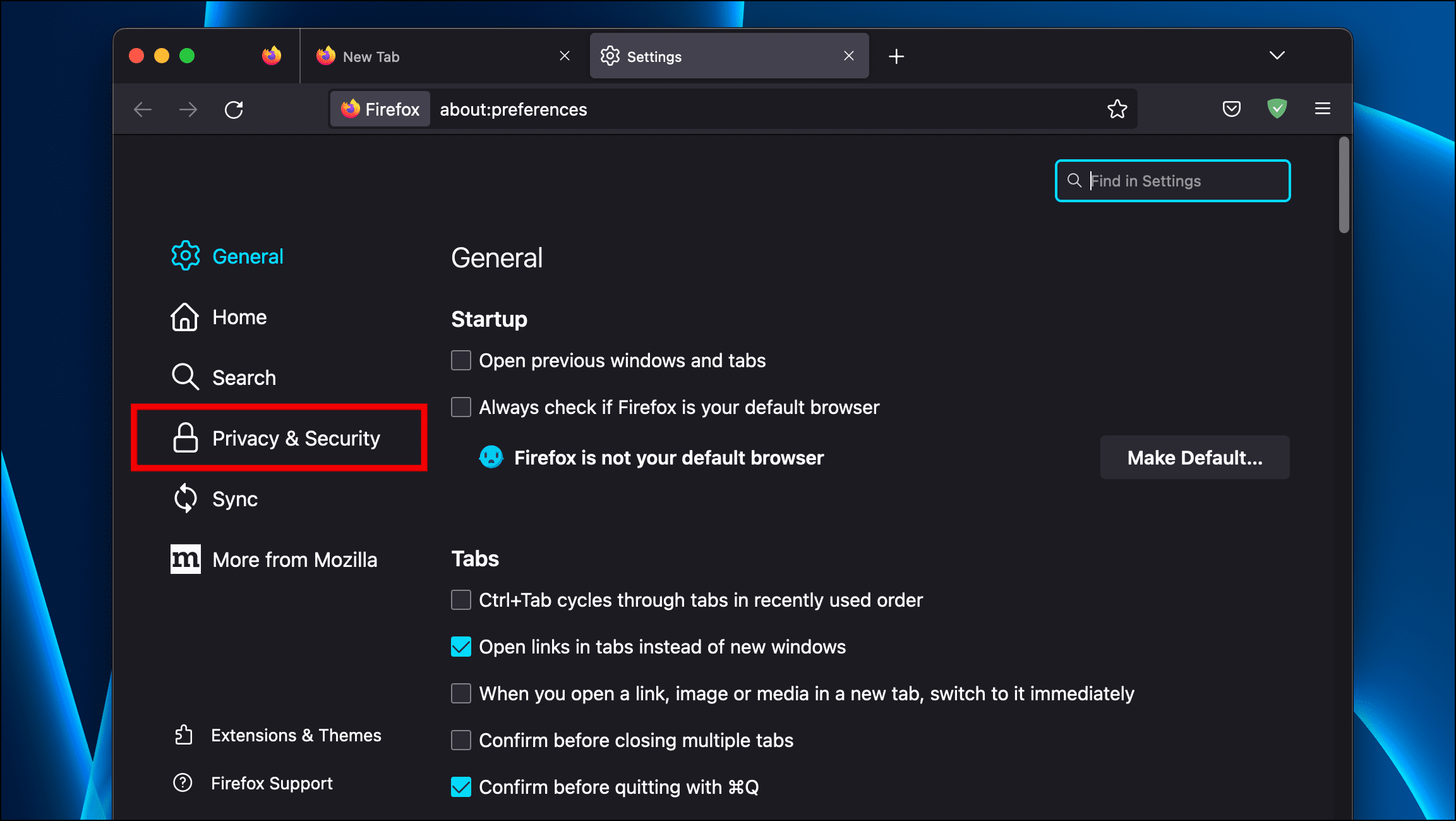1456x821 pixels.
Task: Click the settings page vertical scrollbar
Action: coord(1344,185)
